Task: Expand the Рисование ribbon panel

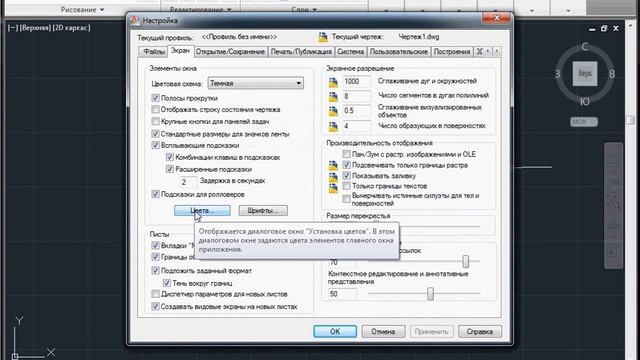Action: coord(82,9)
